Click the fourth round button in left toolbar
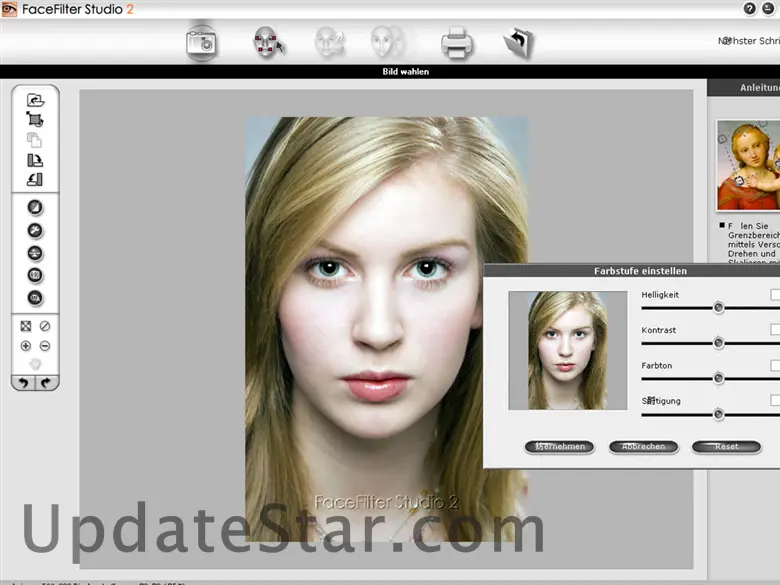Viewport: 780px width, 585px height. (35, 275)
